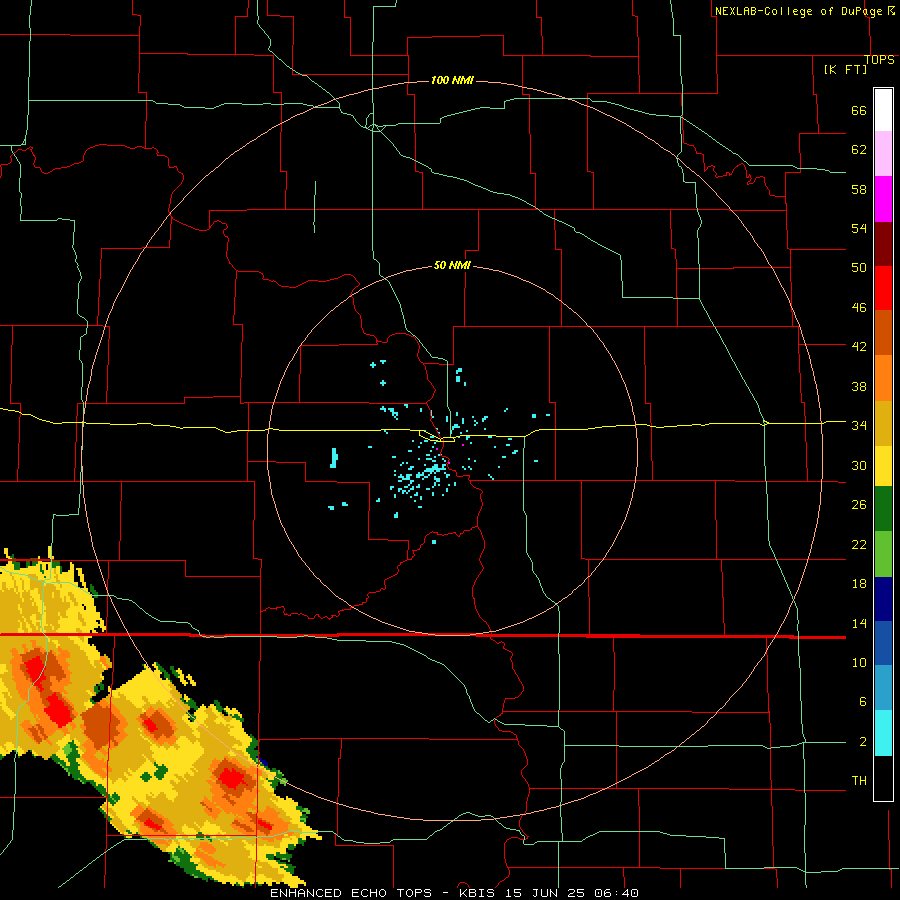Click the 6 legend value label
This screenshot has width=900, height=900.
[x=862, y=702]
